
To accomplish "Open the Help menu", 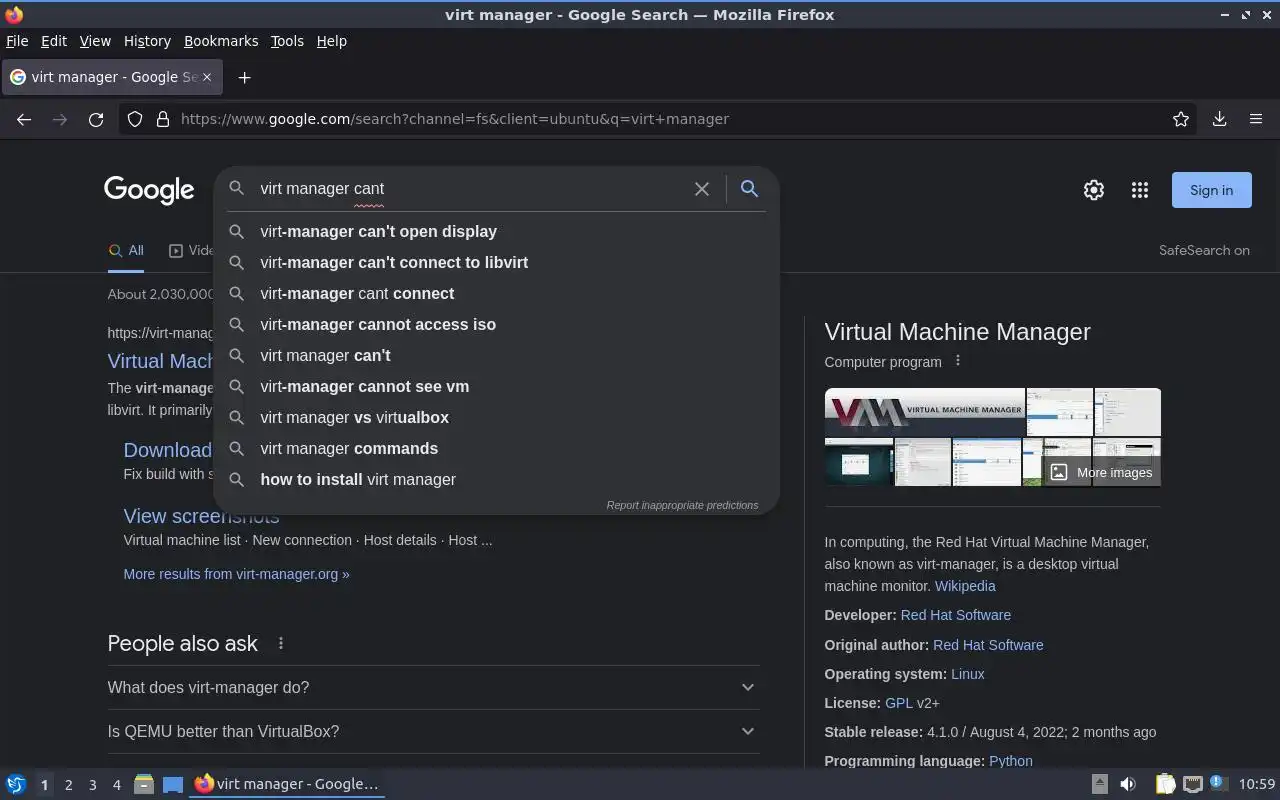I will [331, 41].
